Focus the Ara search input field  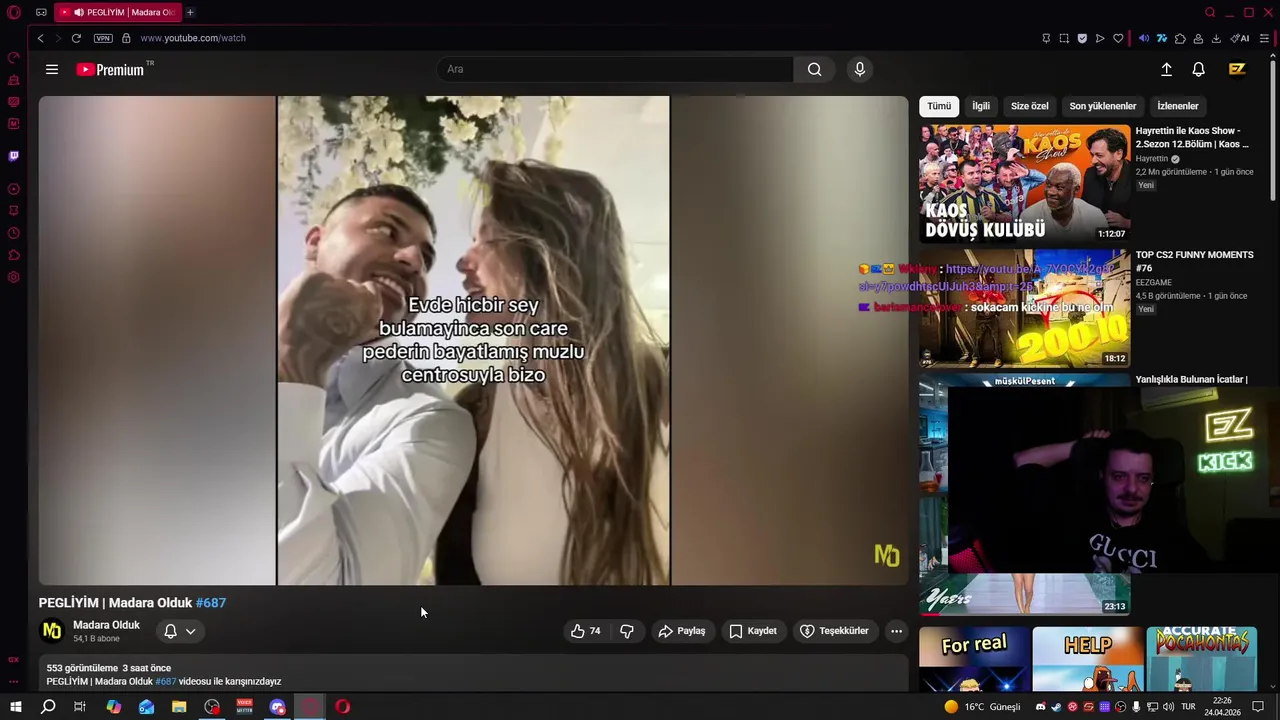tap(615, 69)
